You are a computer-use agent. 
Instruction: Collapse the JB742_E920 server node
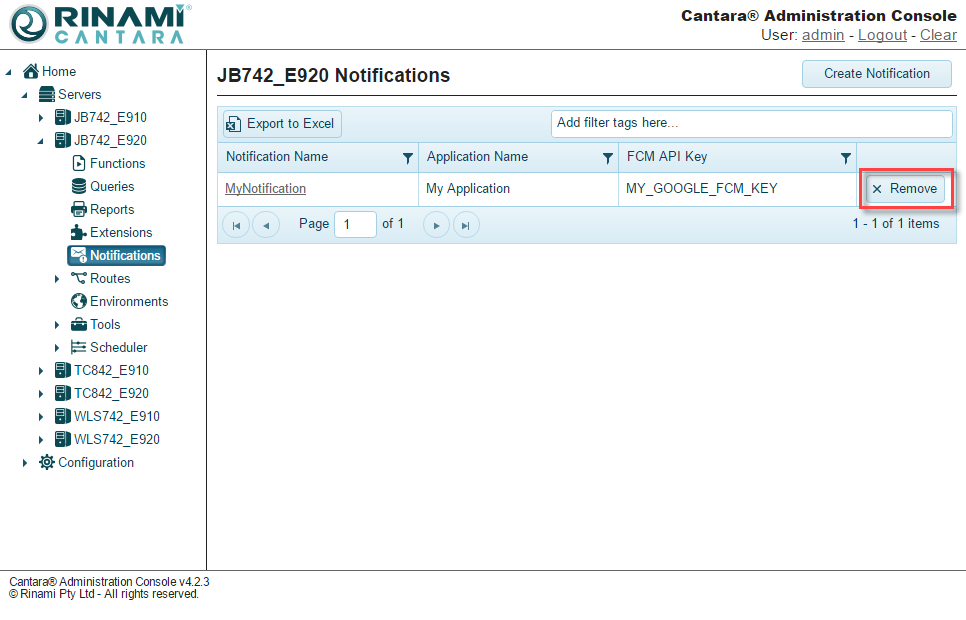41,141
